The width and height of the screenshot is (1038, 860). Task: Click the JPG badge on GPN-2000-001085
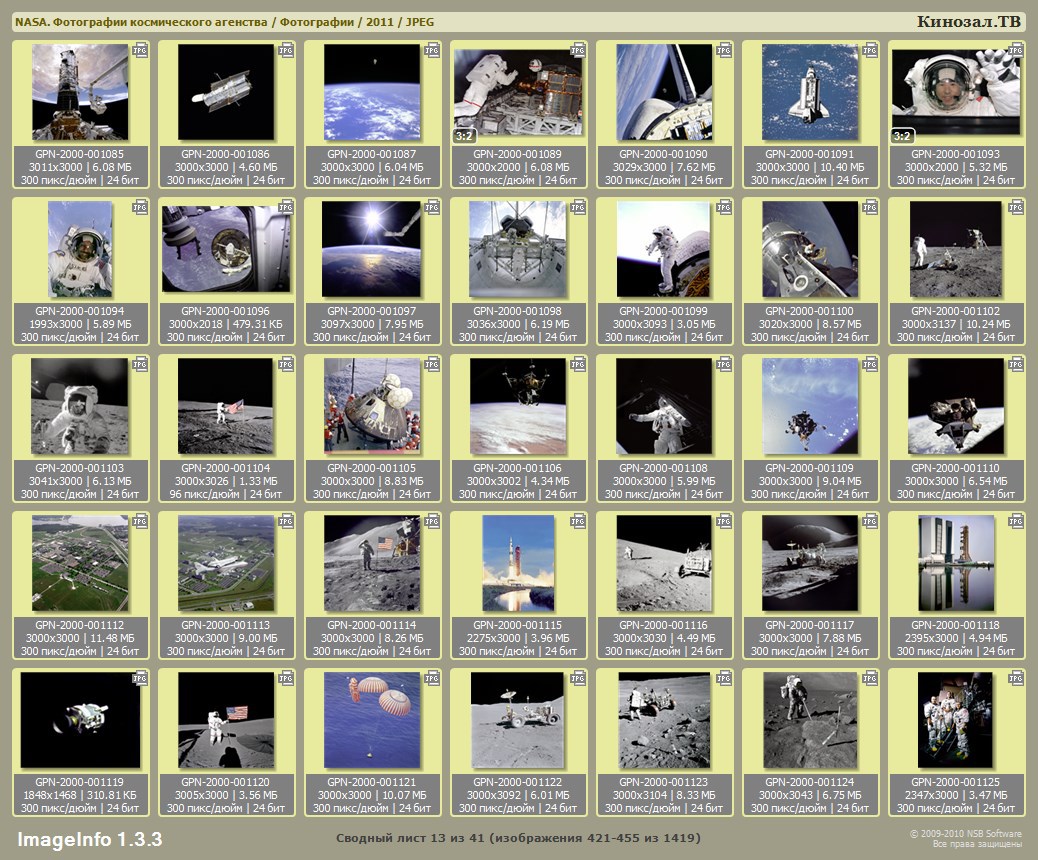pyautogui.click(x=140, y=49)
